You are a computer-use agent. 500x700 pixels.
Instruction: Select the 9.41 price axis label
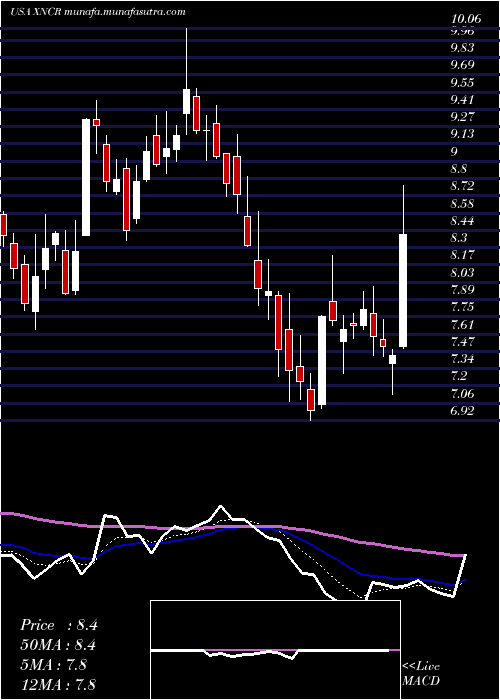click(x=462, y=100)
